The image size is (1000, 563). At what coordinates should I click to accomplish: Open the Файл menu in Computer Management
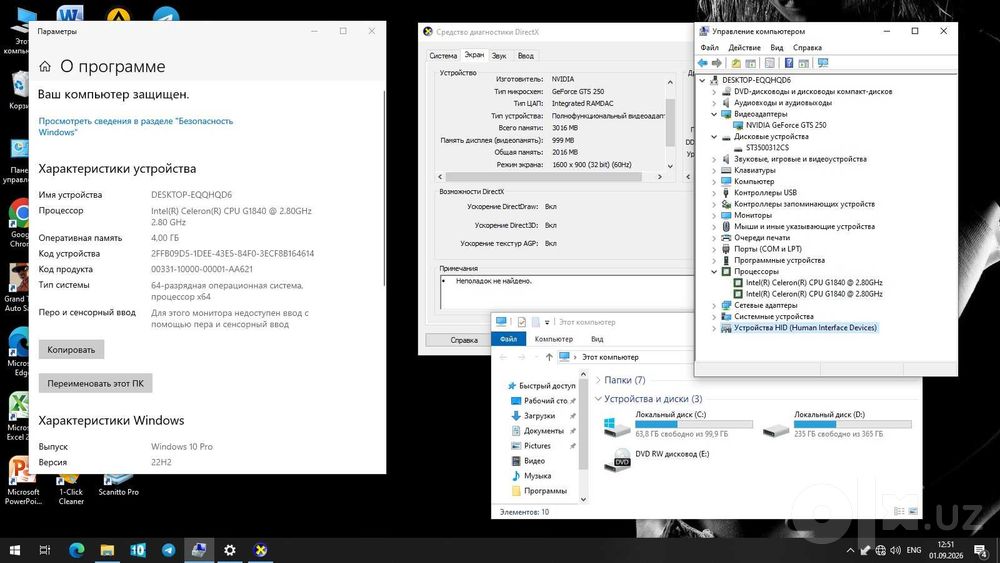[709, 48]
